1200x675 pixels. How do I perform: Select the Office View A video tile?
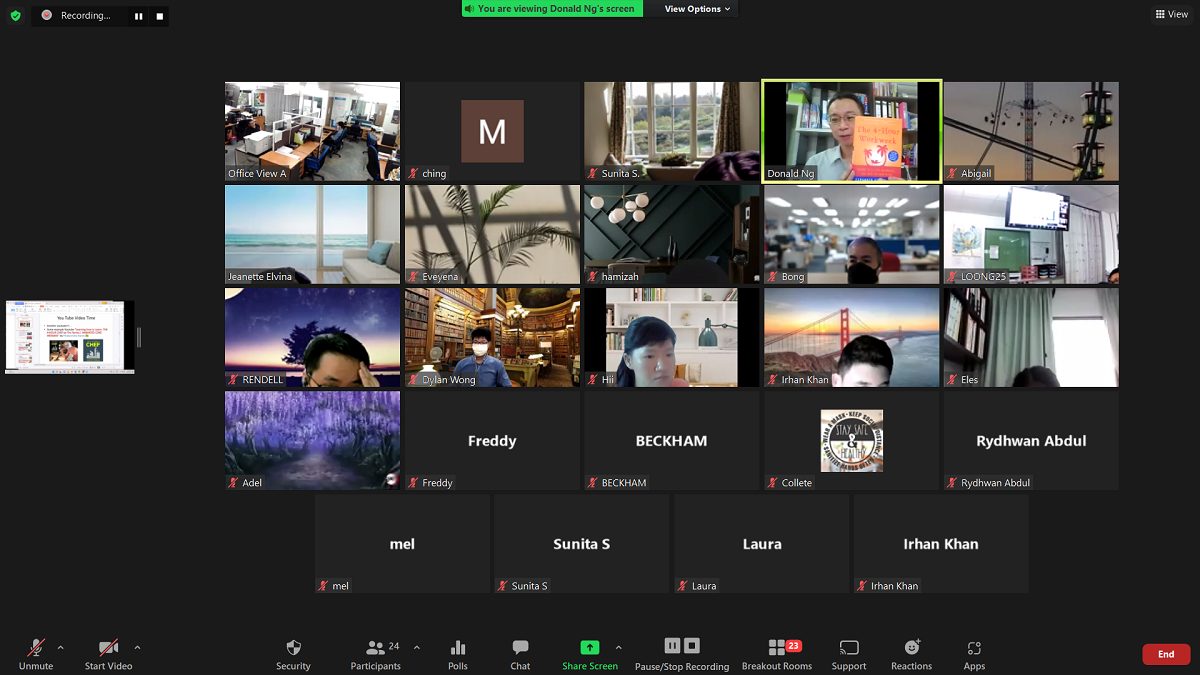312,131
